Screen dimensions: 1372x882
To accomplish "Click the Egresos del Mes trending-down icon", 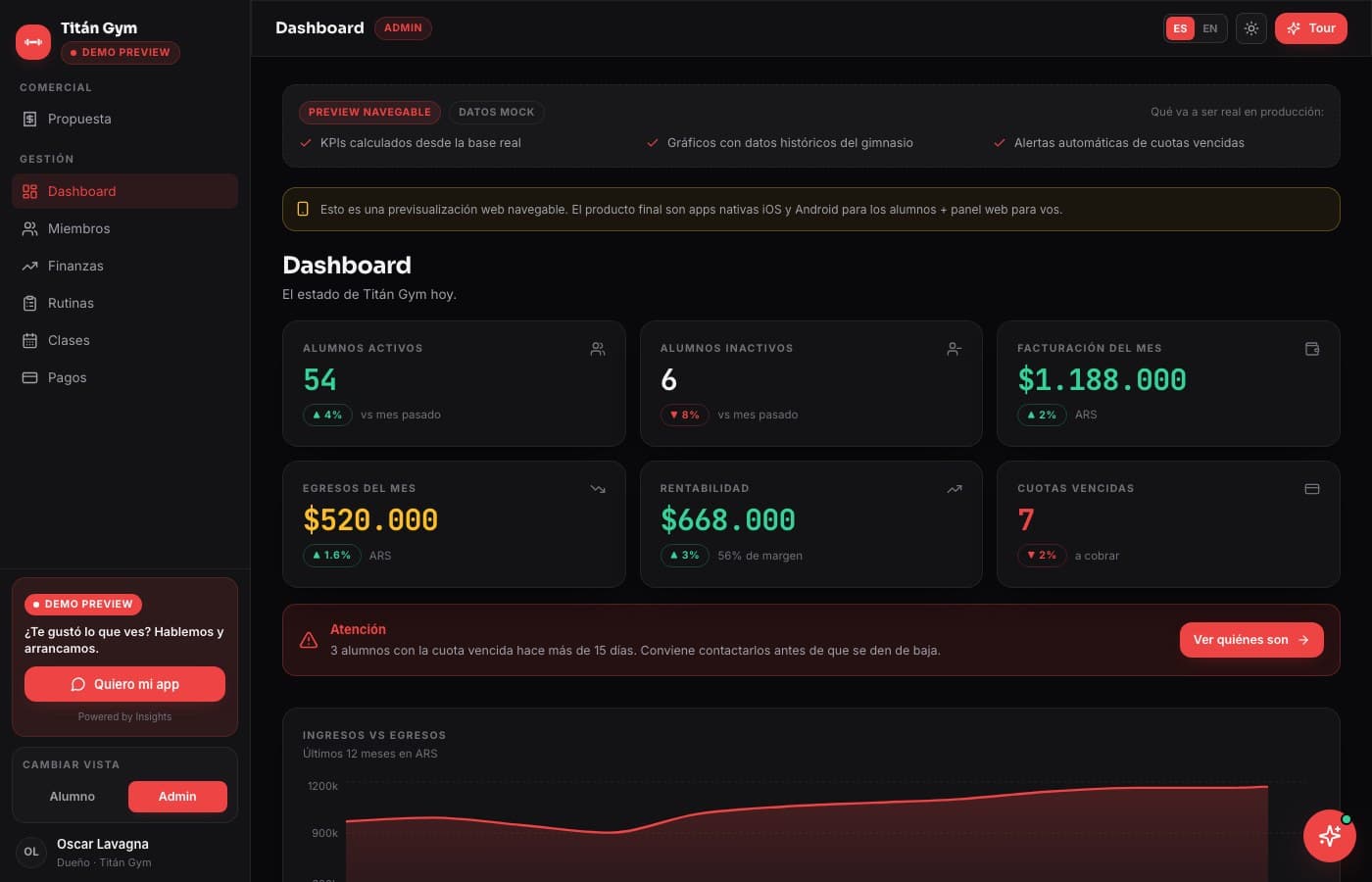I will click(598, 489).
